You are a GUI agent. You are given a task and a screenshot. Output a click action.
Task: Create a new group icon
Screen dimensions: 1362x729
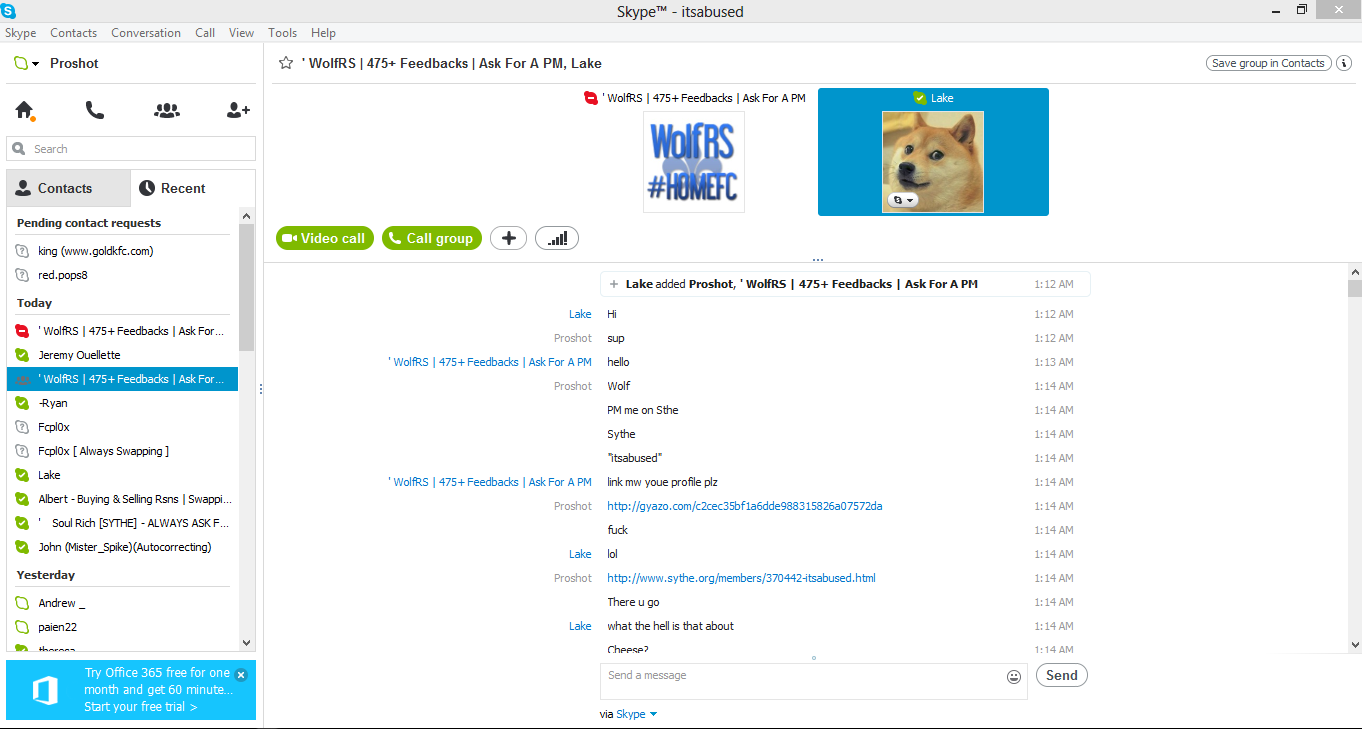point(167,111)
